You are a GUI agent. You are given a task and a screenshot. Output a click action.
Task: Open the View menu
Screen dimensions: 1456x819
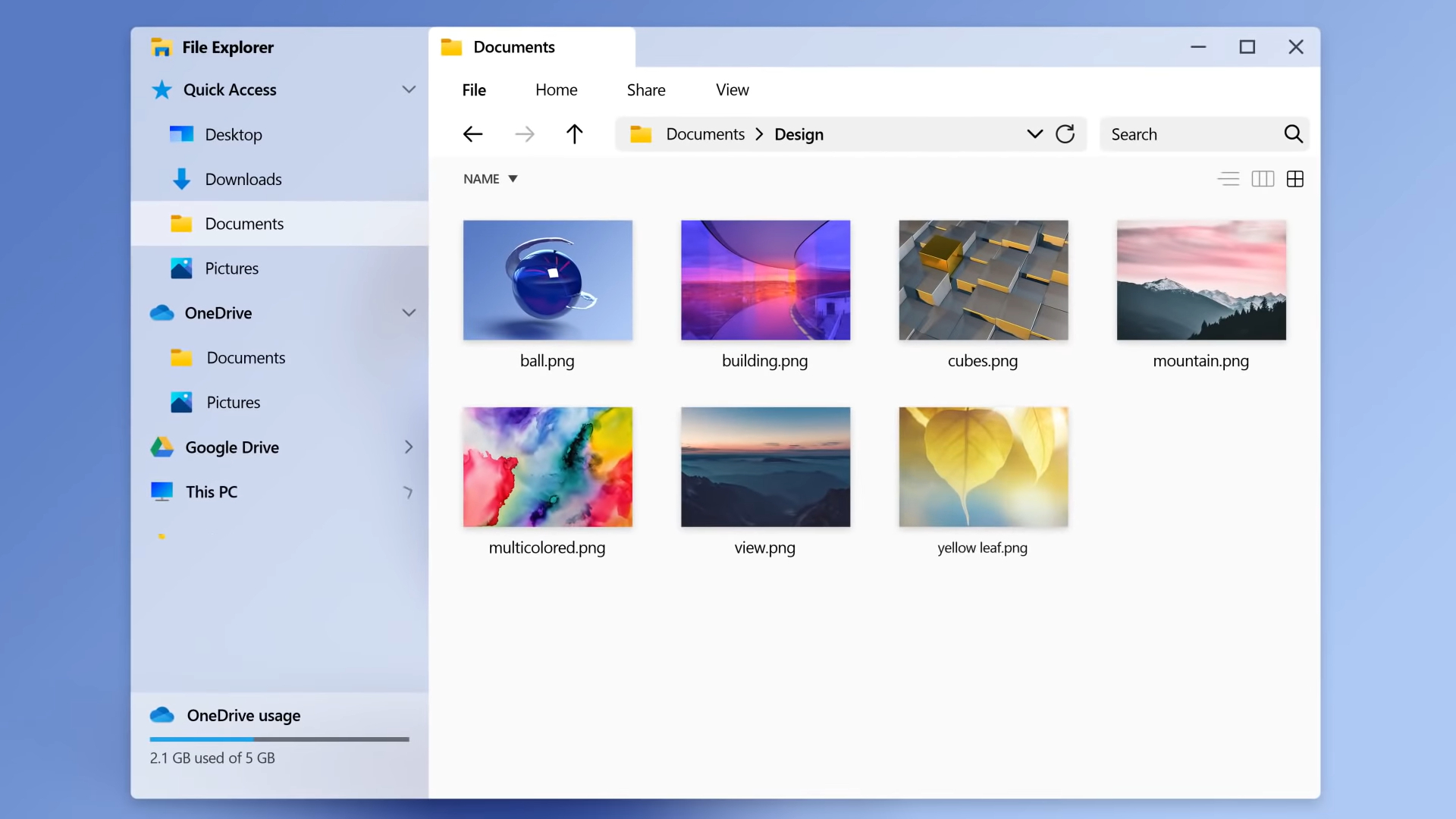(x=732, y=89)
